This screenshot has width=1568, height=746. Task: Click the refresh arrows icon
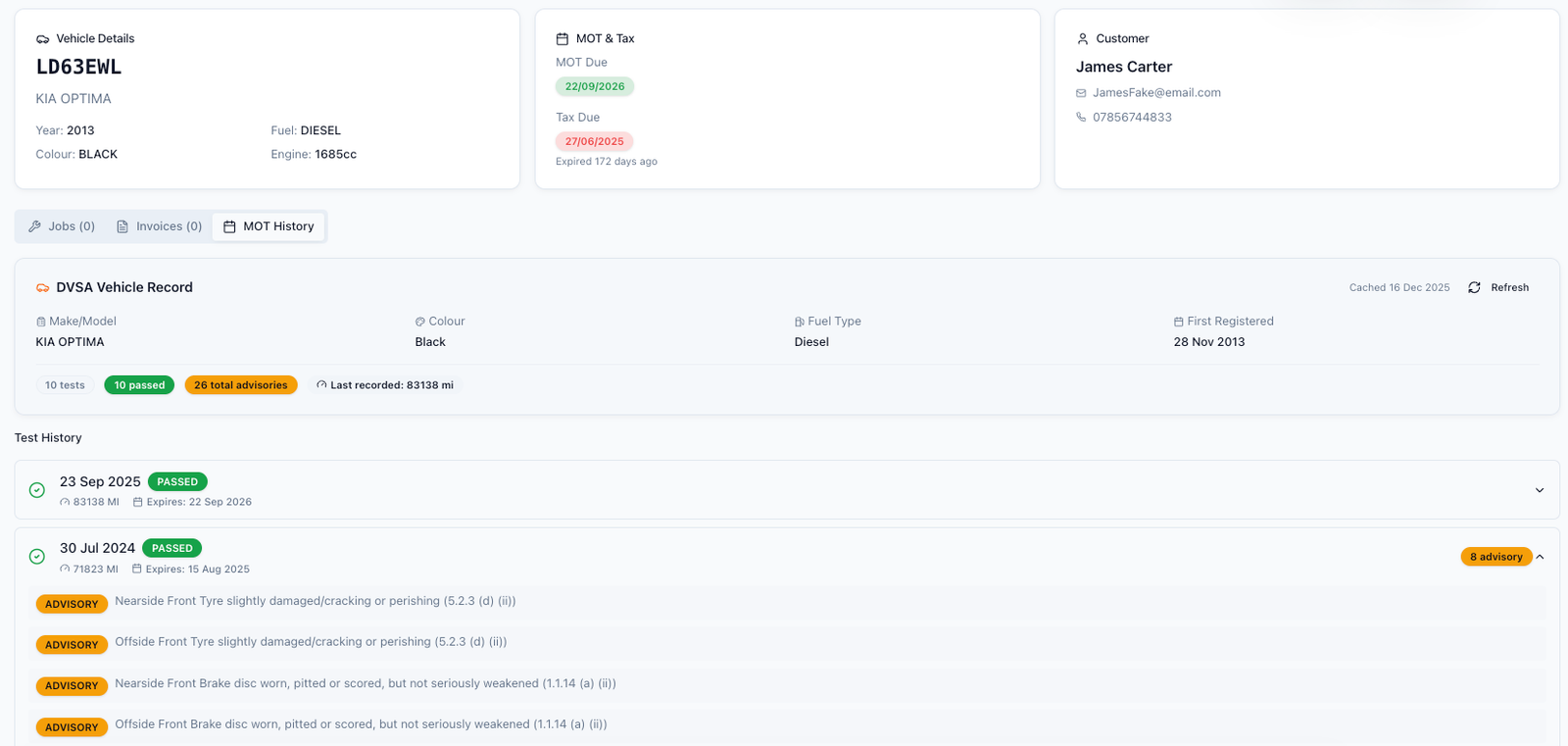click(1474, 287)
